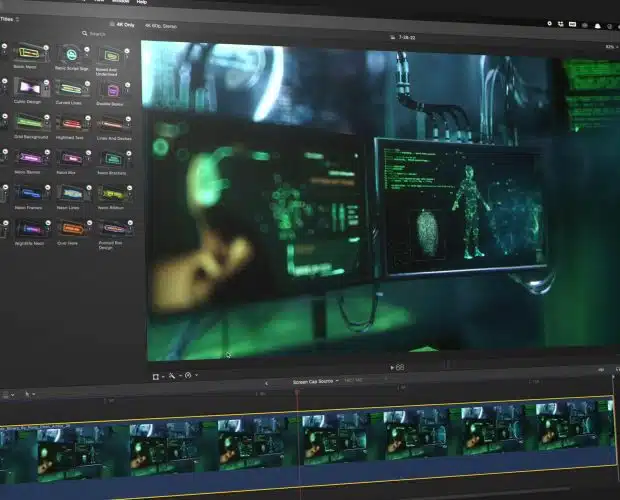620x500 pixels.
Task: Select the Pointed Box Design title
Action: pyautogui.click(x=115, y=229)
